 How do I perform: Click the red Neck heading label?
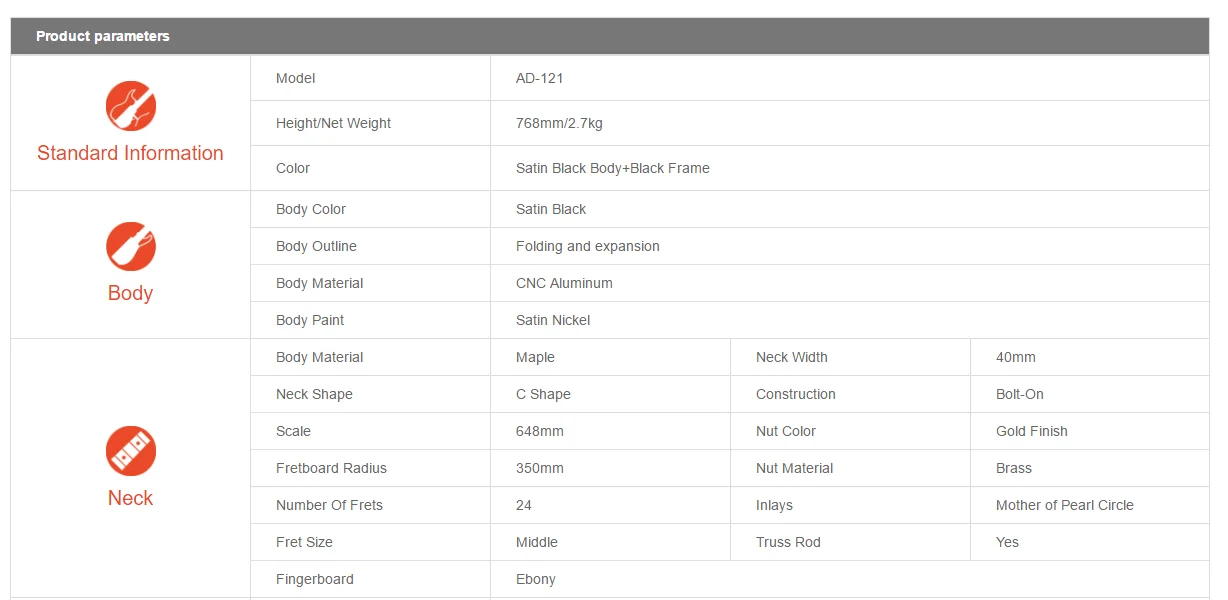pos(130,498)
